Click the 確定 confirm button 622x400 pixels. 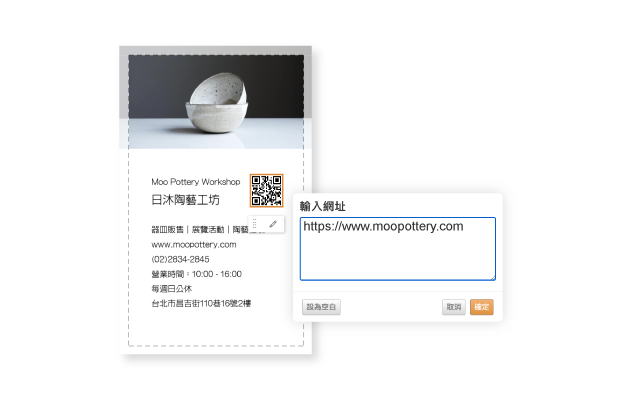pyautogui.click(x=482, y=307)
